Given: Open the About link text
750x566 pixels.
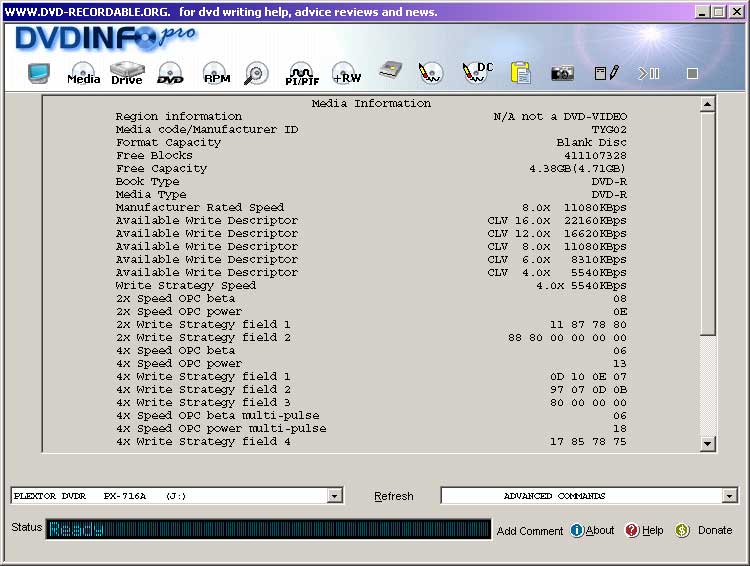Looking at the screenshot, I should point(600,530).
